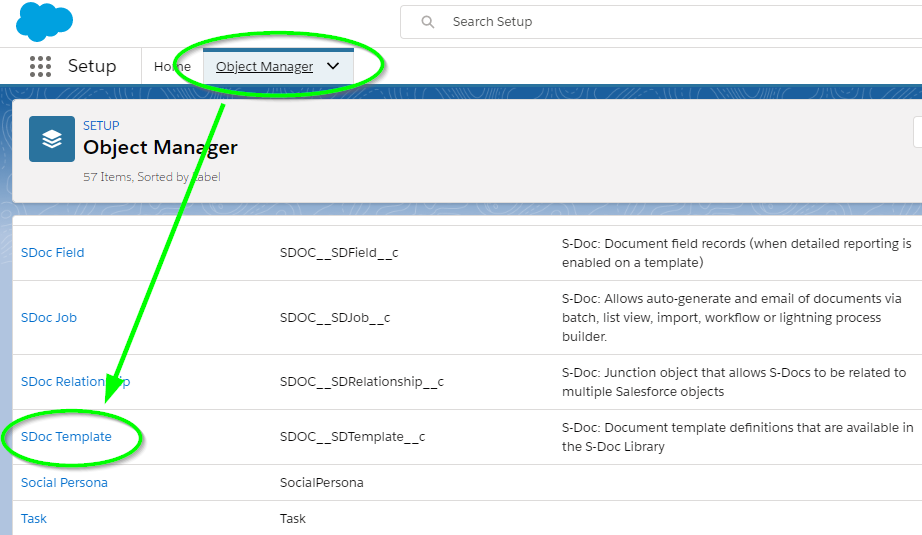The height and width of the screenshot is (535, 922).
Task: Click the Object Manager layers icon
Action: [52, 139]
